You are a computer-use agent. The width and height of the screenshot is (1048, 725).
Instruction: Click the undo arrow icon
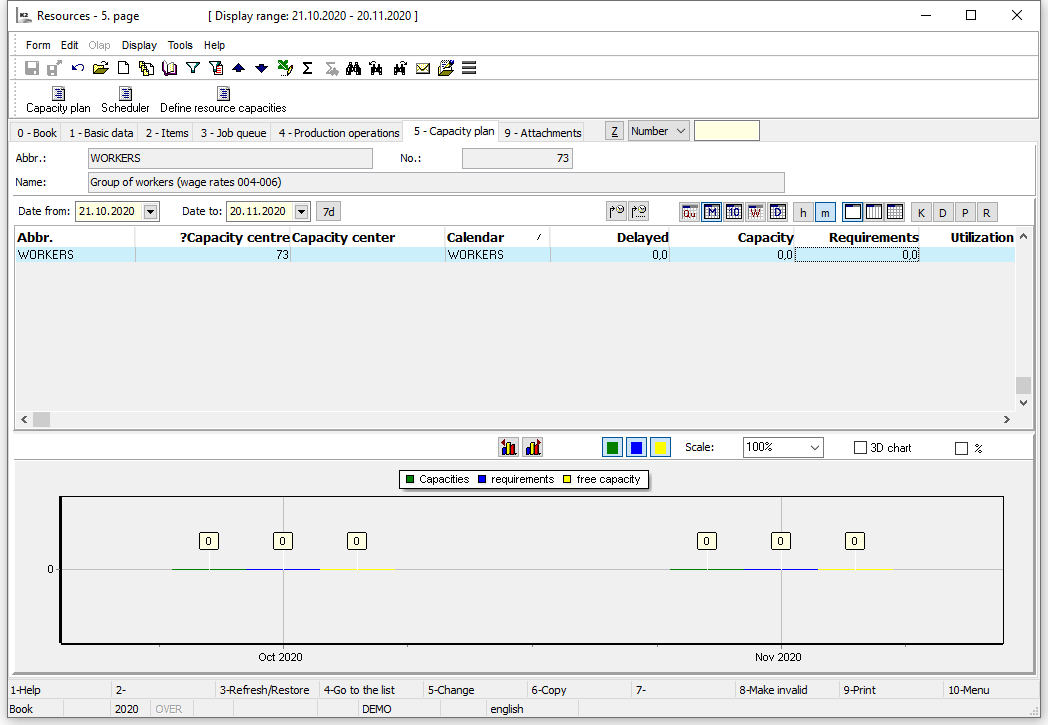78,68
